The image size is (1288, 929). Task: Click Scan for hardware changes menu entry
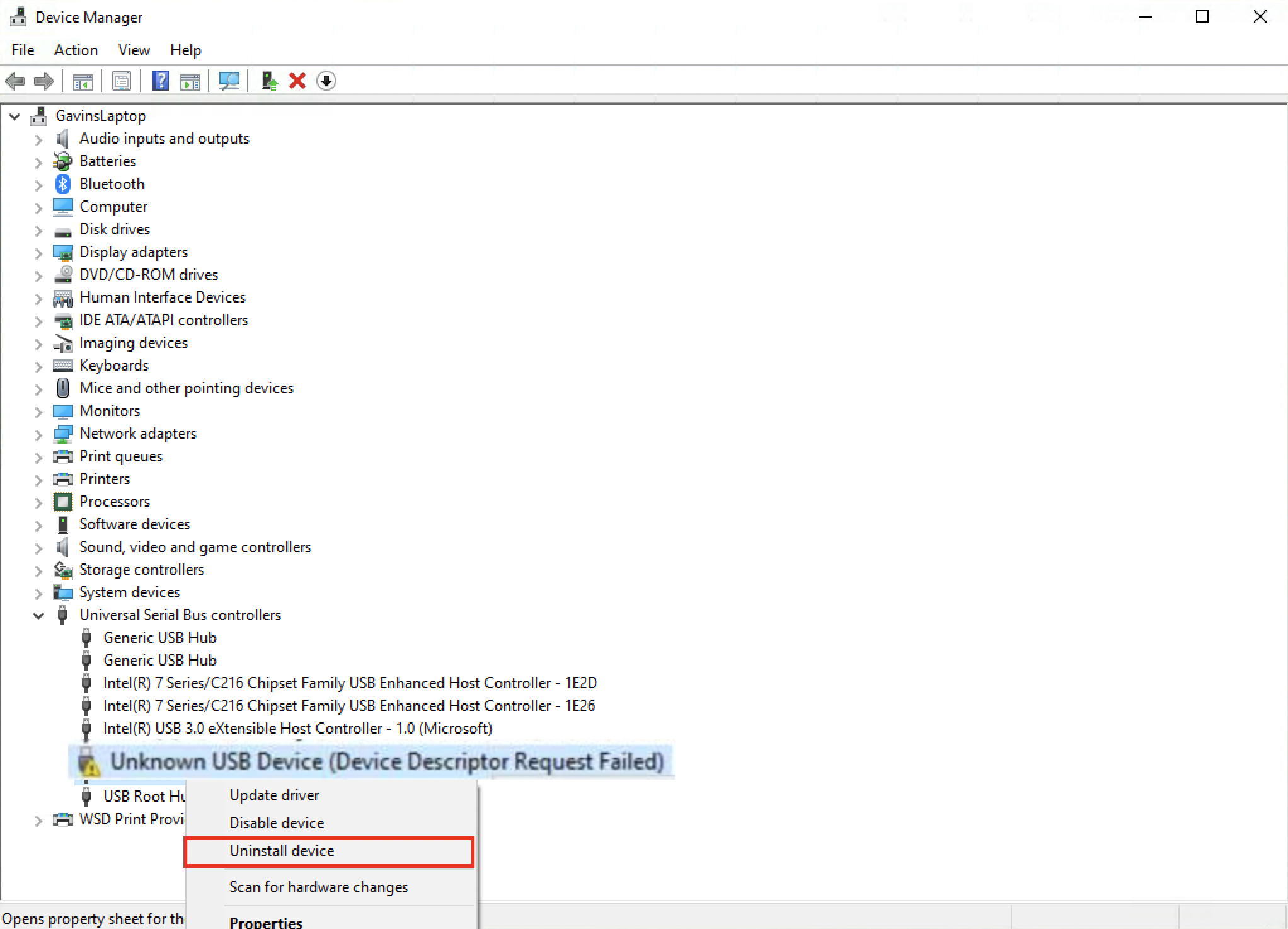point(318,887)
